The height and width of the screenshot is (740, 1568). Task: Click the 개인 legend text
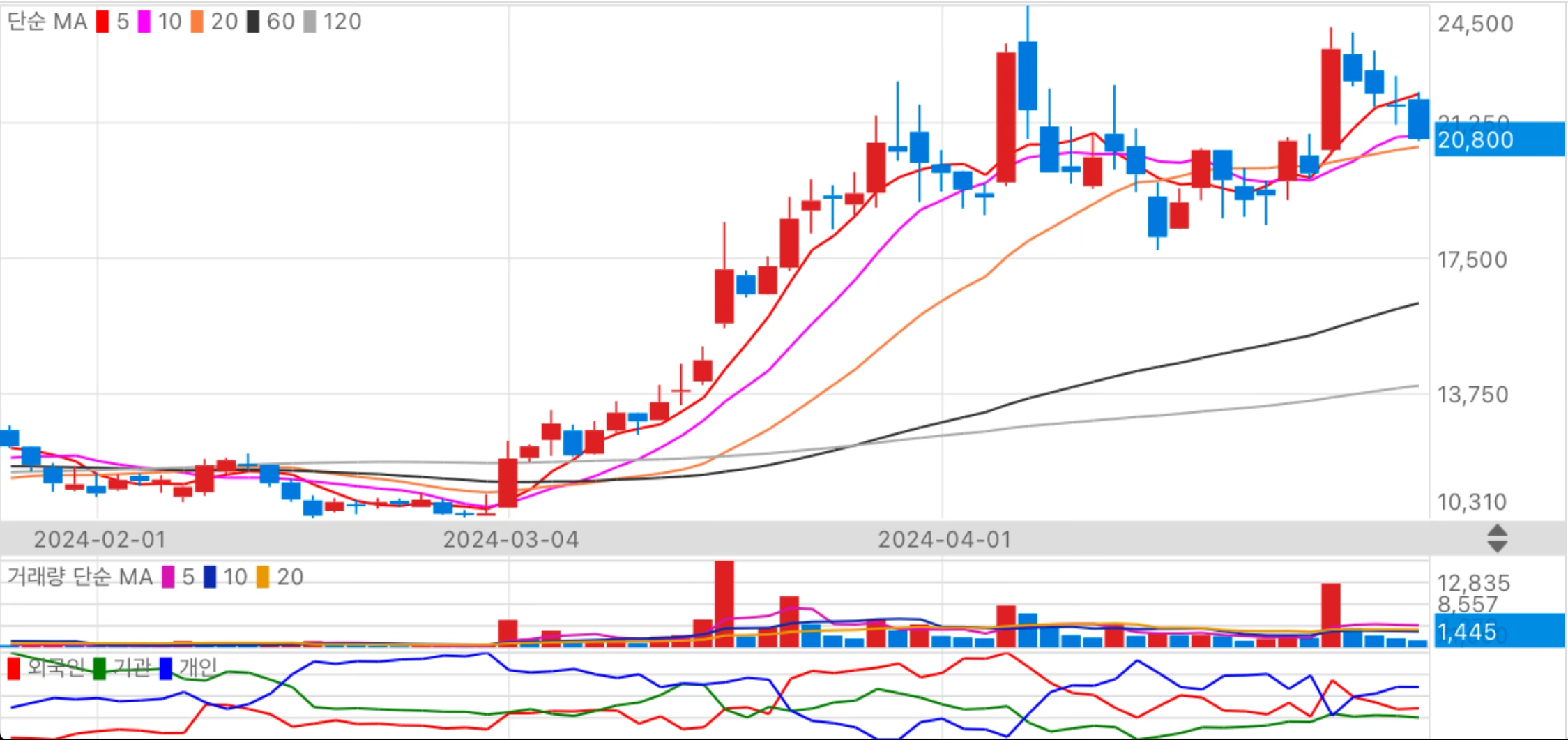click(x=198, y=668)
